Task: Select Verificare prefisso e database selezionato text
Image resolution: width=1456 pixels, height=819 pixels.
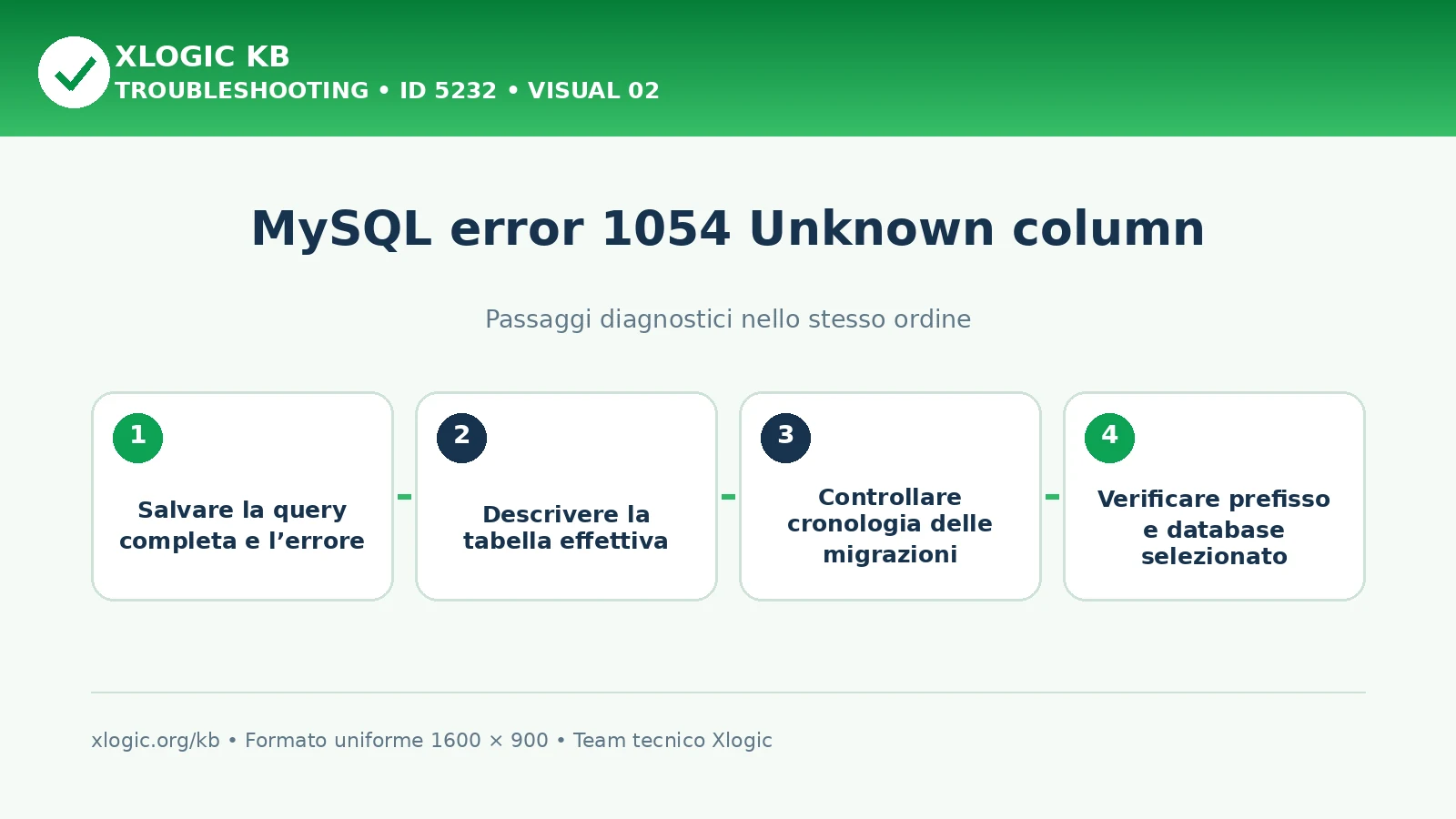Action: (x=1214, y=527)
